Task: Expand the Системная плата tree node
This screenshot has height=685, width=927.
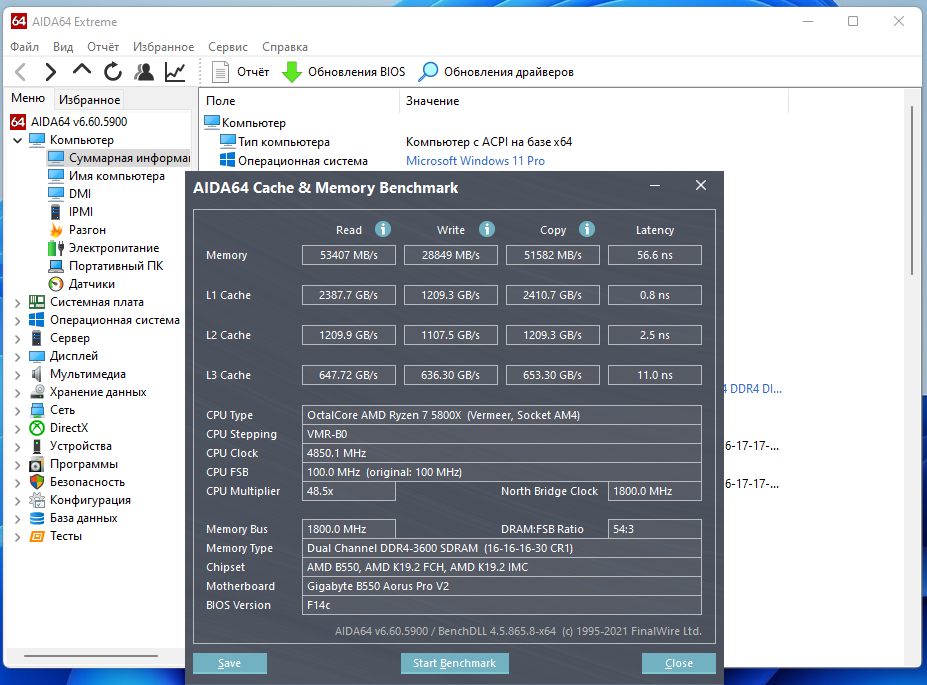Action: coord(18,303)
